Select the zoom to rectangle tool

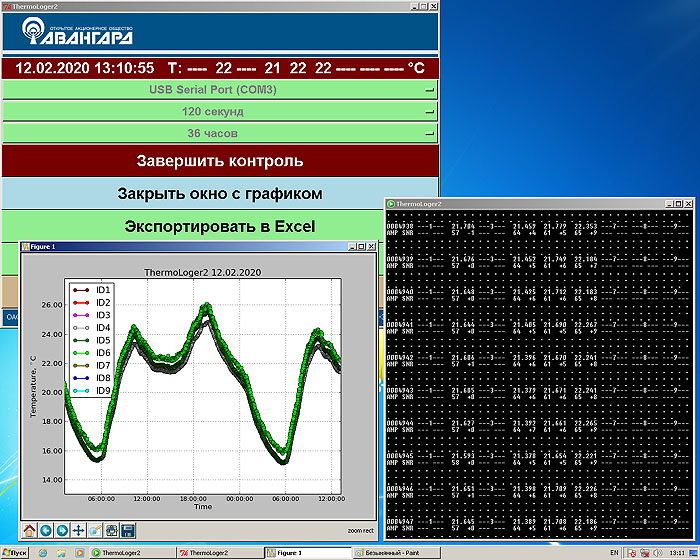(x=95, y=531)
